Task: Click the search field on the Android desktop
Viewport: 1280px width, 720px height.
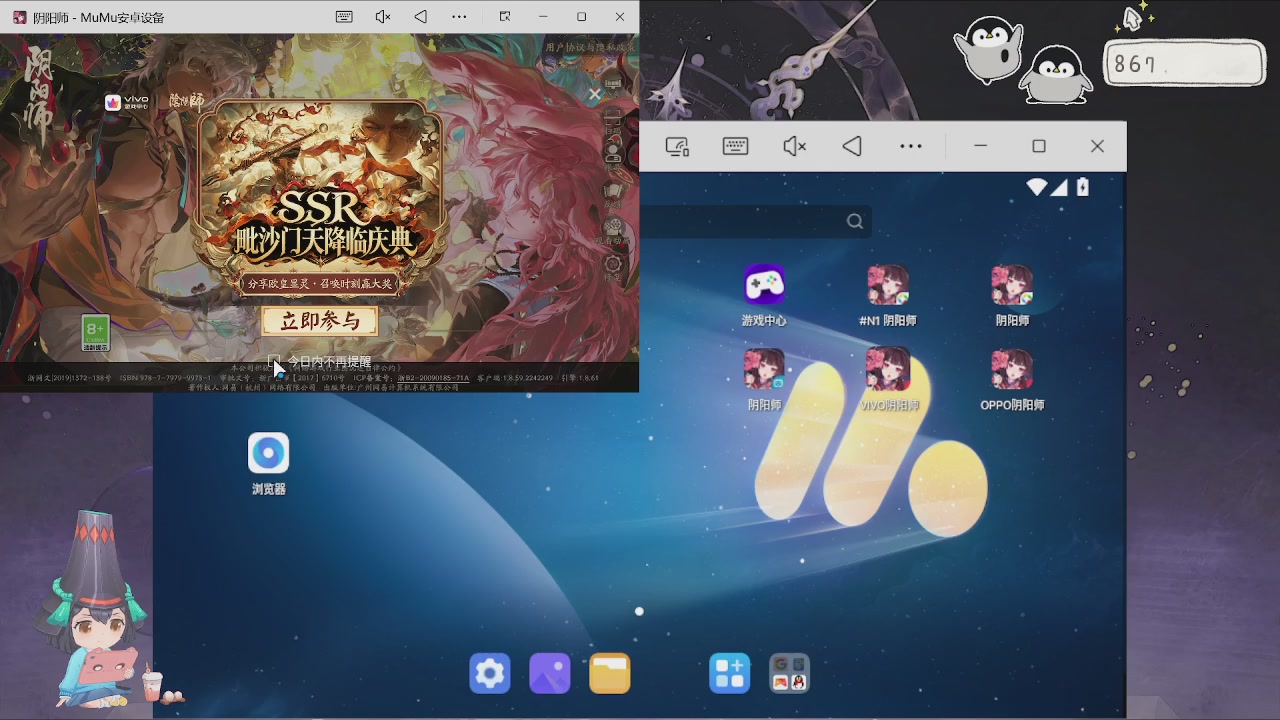Action: pos(755,221)
